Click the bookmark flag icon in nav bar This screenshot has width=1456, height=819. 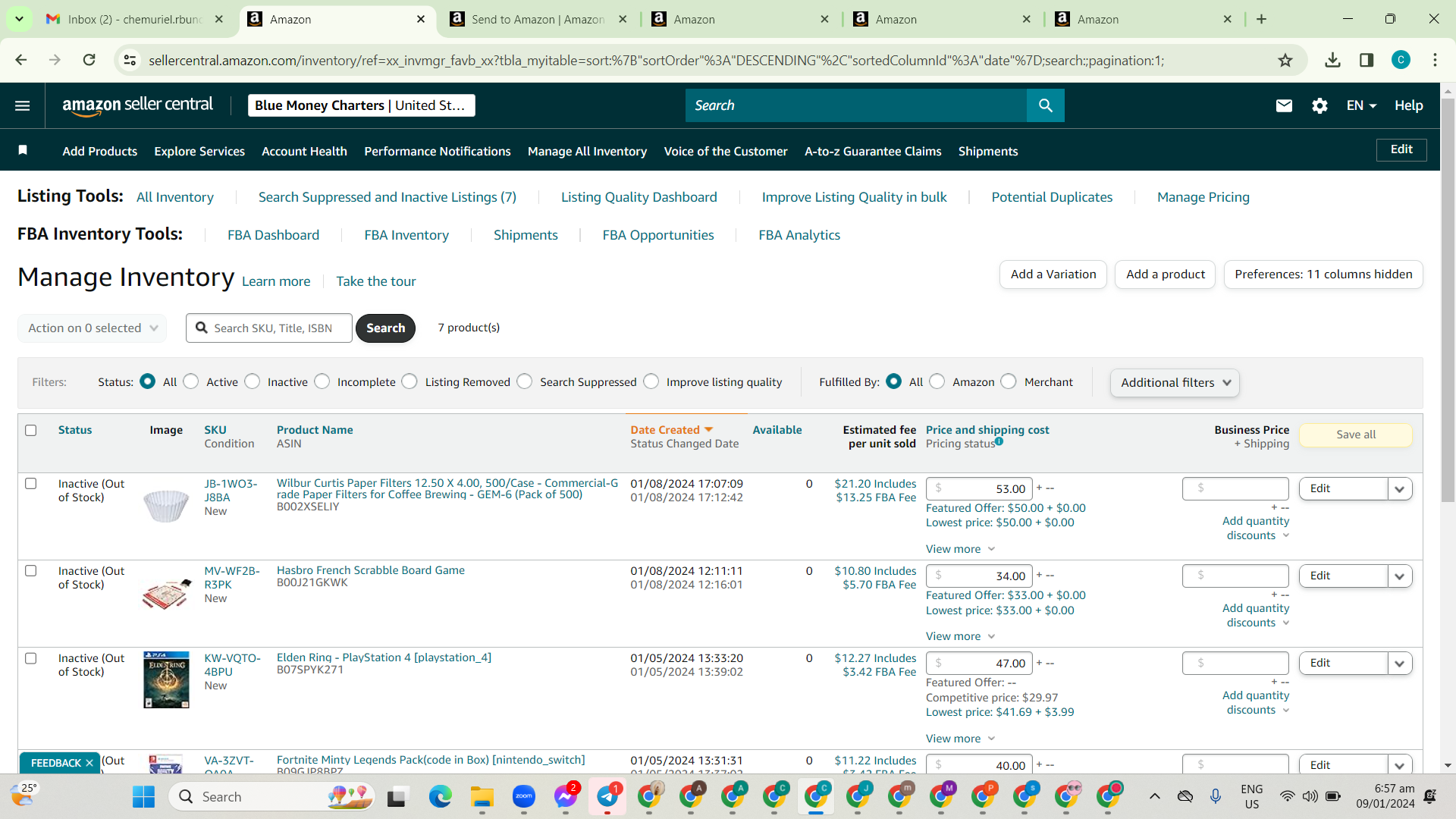pyautogui.click(x=23, y=150)
